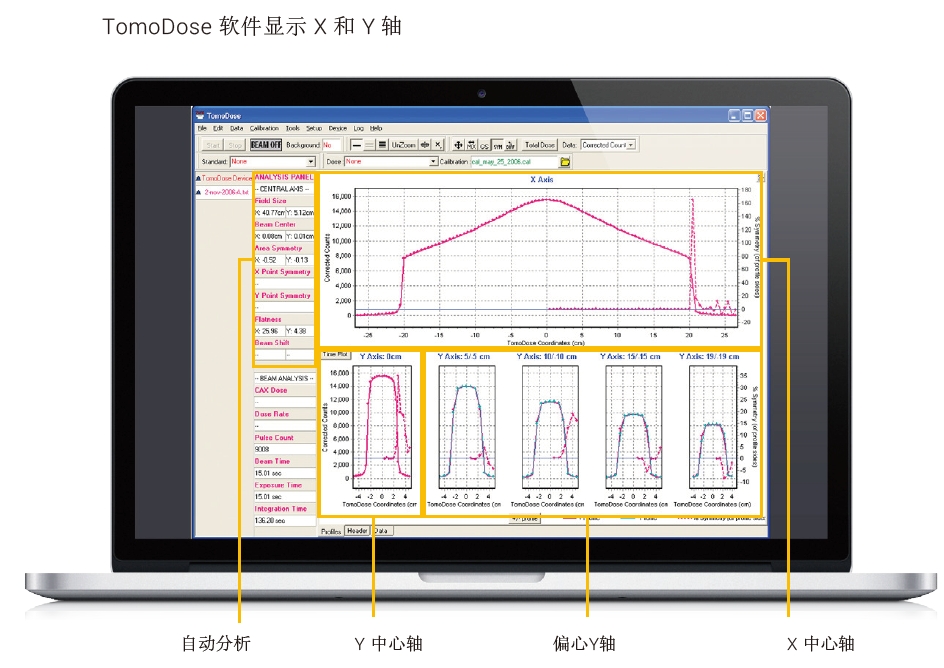Click the CS toolbar icon

484,145
